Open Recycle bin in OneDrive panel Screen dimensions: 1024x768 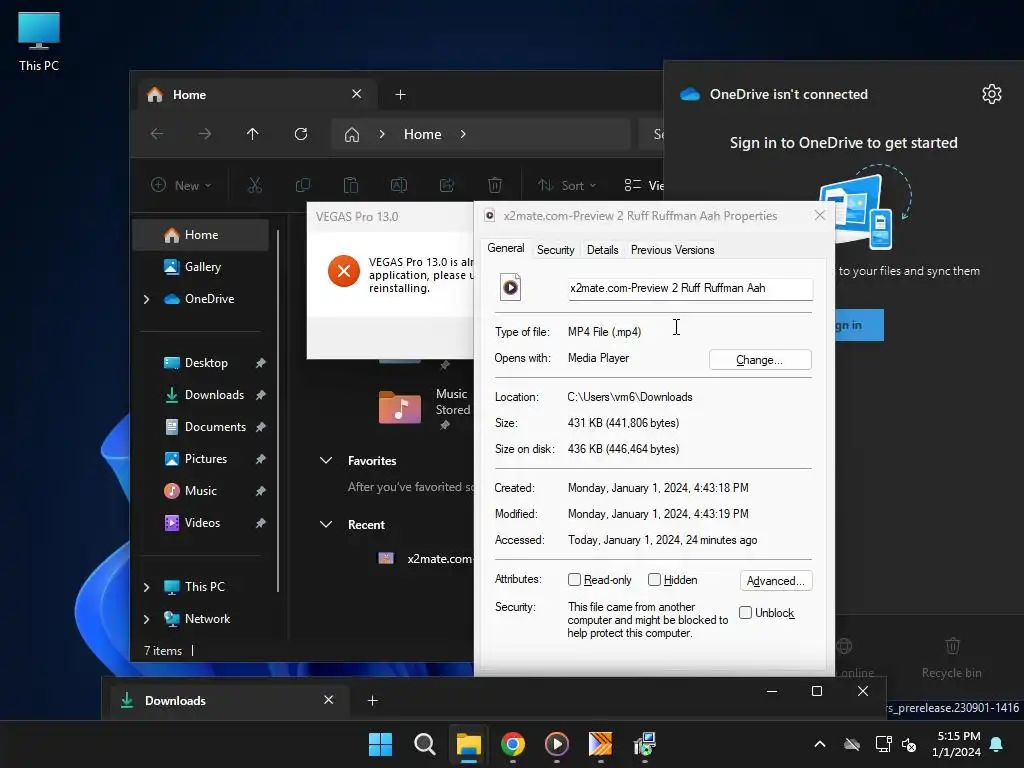pos(952,658)
